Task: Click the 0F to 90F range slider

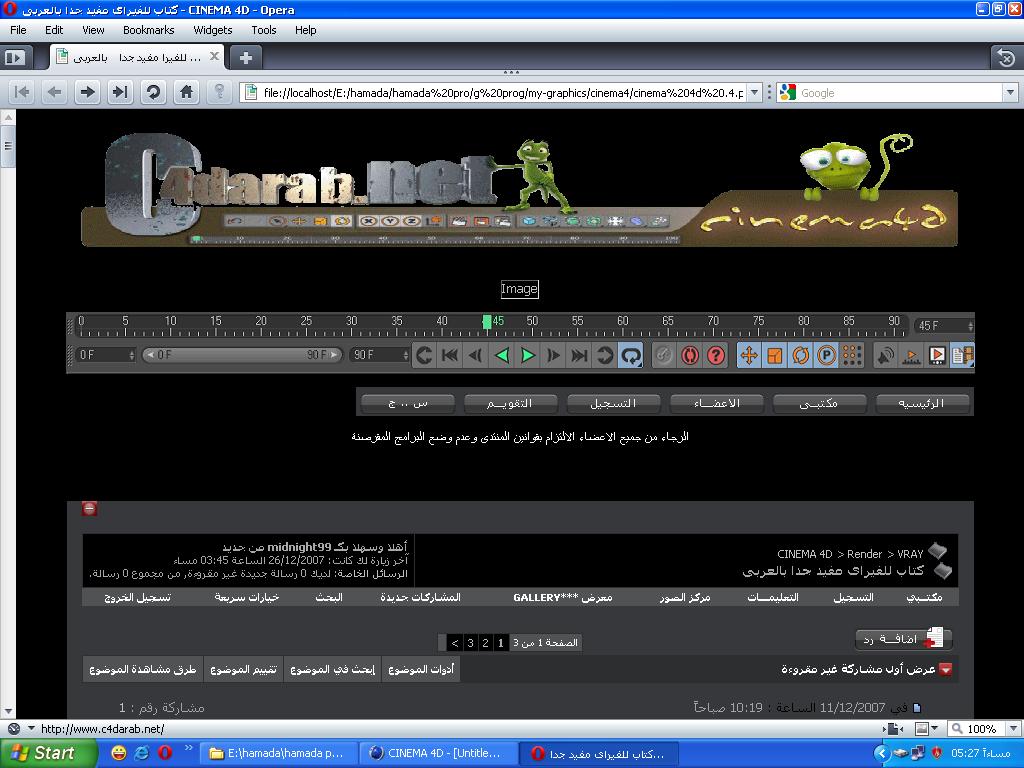Action: tap(242, 355)
